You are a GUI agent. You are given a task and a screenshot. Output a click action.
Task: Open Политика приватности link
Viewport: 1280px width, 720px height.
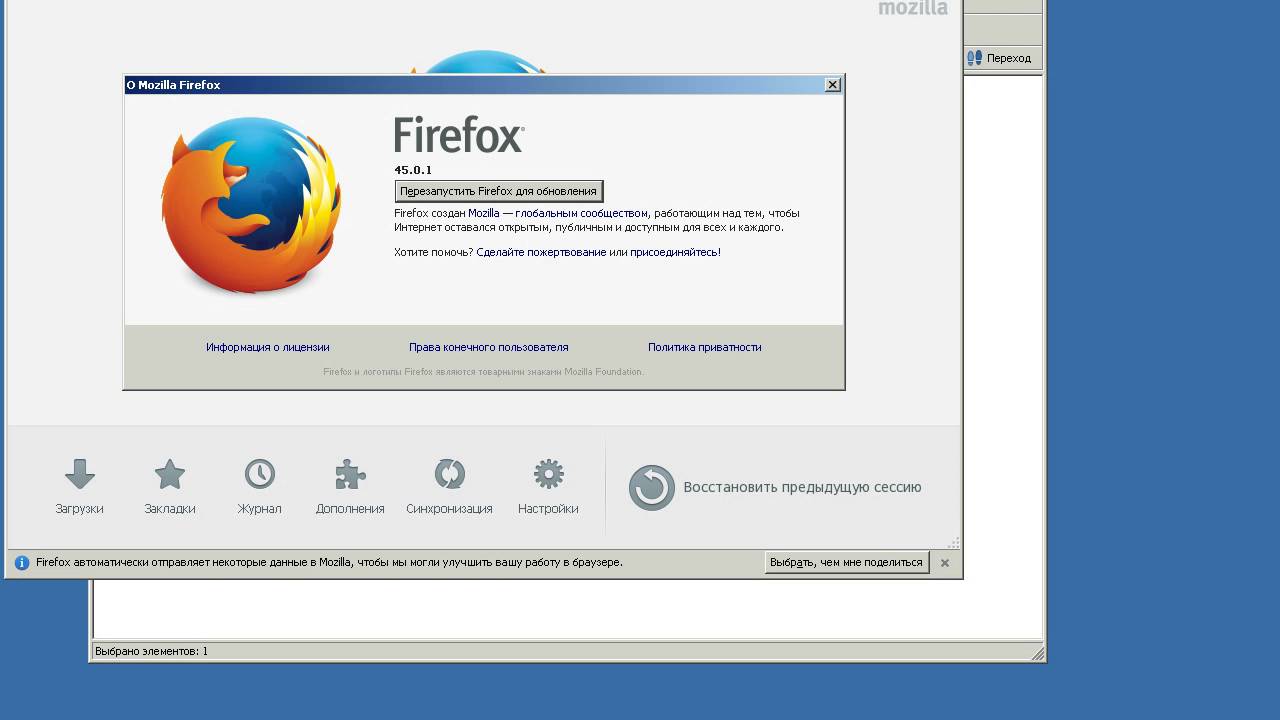704,347
